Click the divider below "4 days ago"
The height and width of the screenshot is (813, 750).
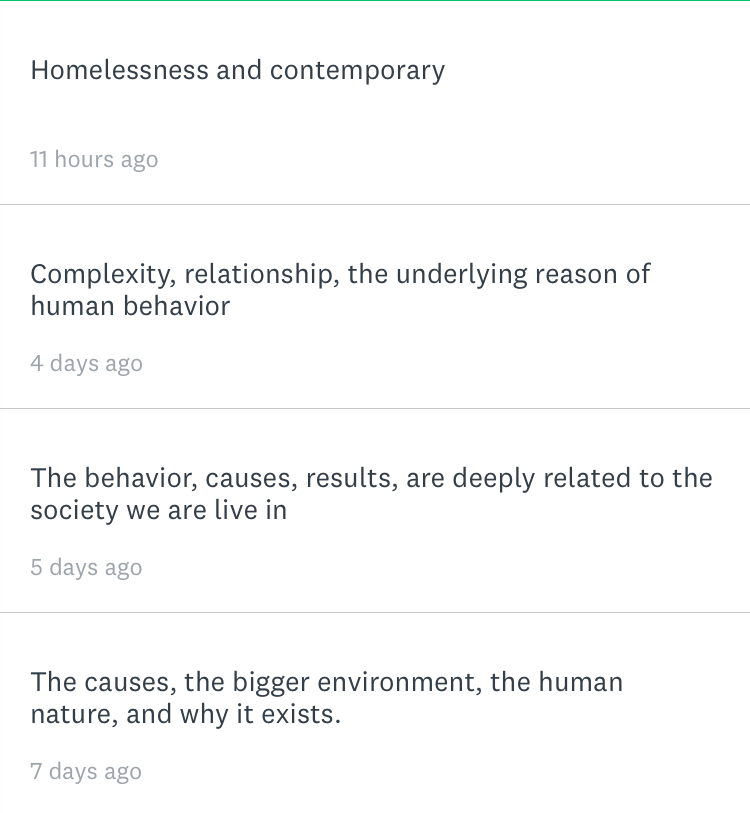375,408
